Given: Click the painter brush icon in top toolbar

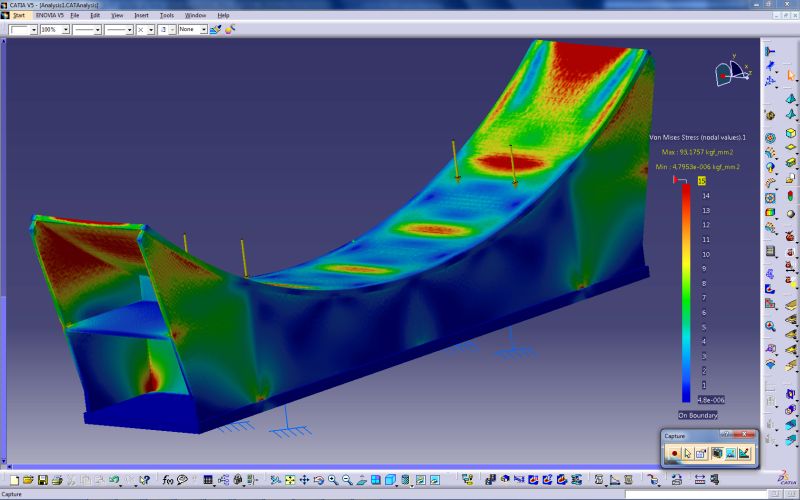Looking at the screenshot, I should pyautogui.click(x=215, y=30).
